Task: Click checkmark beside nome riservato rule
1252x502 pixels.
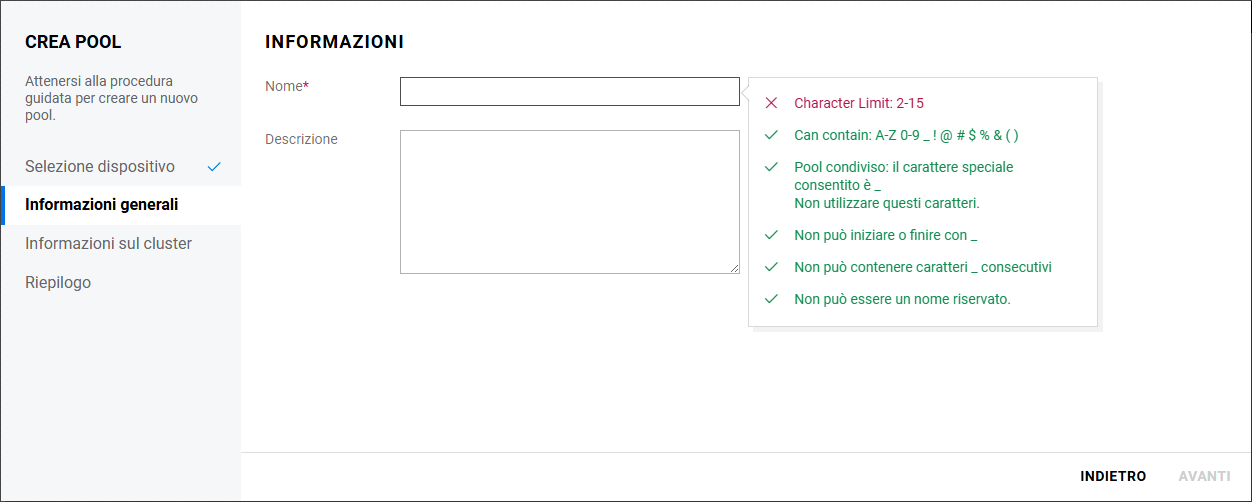Action: tap(771, 299)
